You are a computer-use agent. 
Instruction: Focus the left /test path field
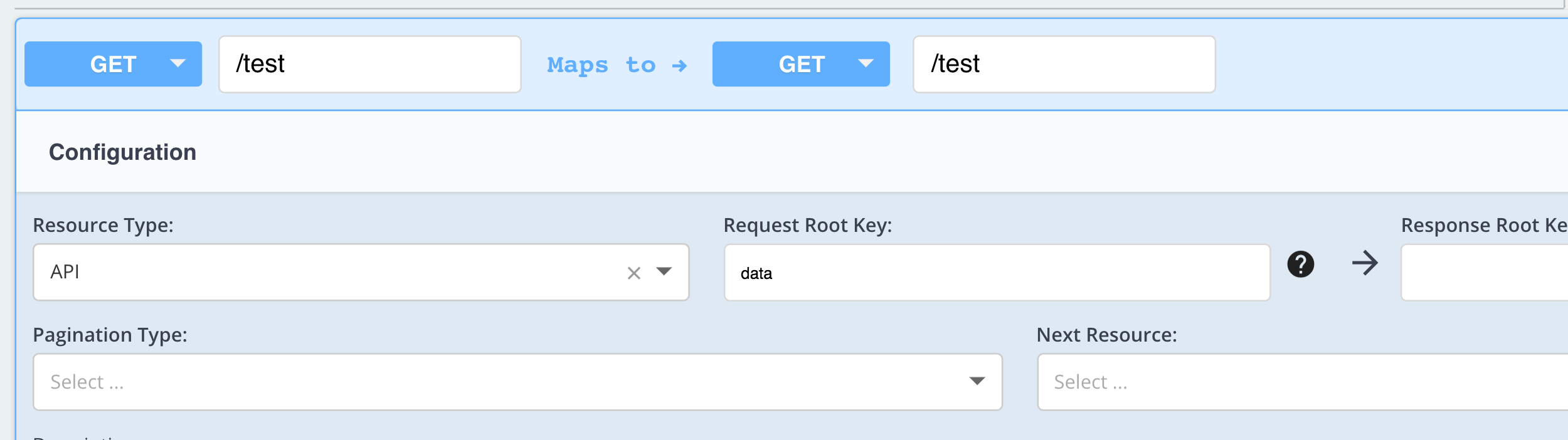pos(370,64)
